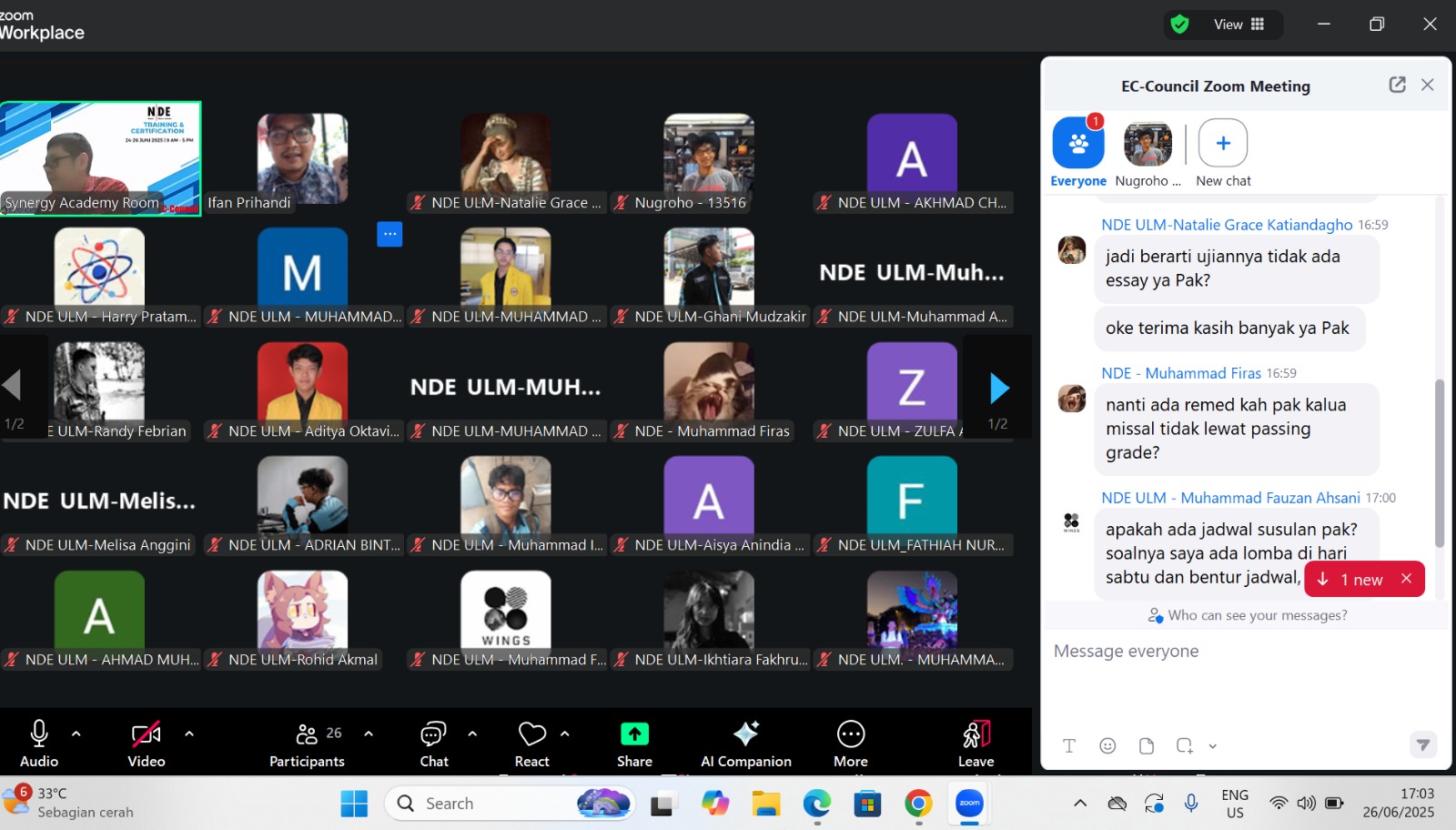This screenshot has width=1456, height=830.
Task: Expand video options arrow next to Video
Action: point(189,733)
